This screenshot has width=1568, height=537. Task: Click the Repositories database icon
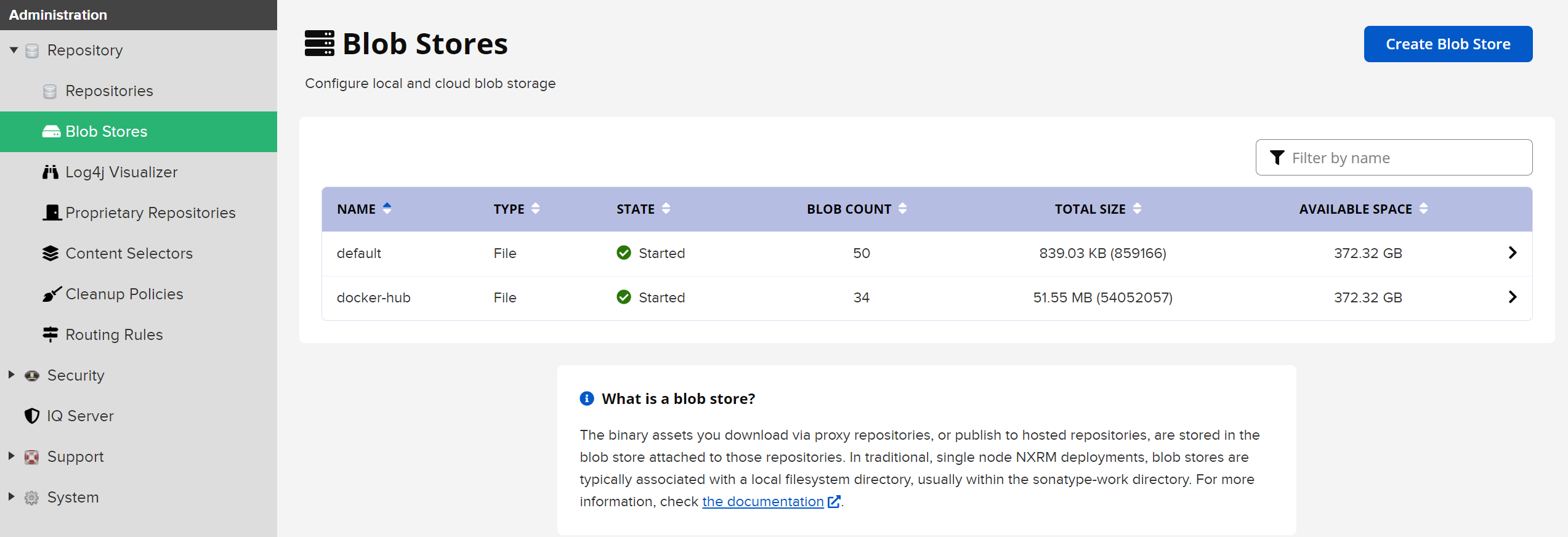point(50,91)
